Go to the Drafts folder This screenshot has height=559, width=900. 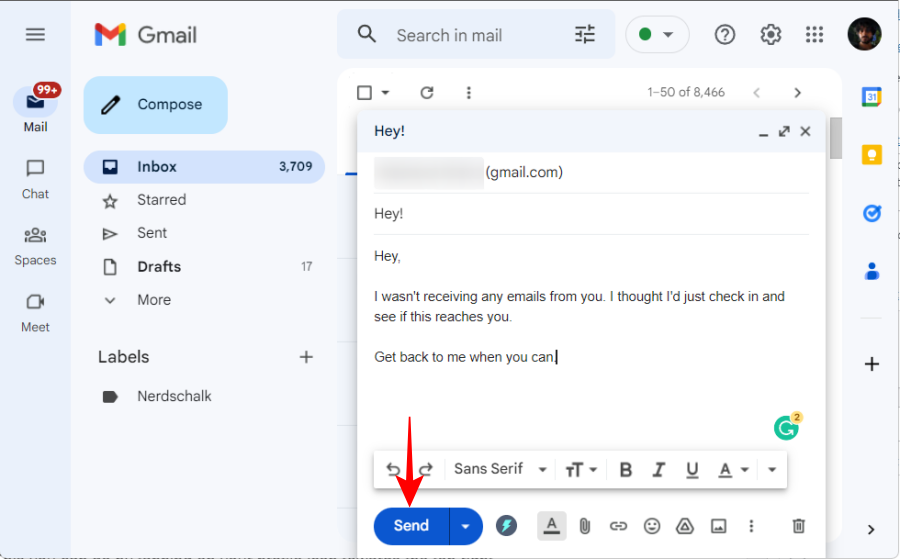[x=159, y=267]
